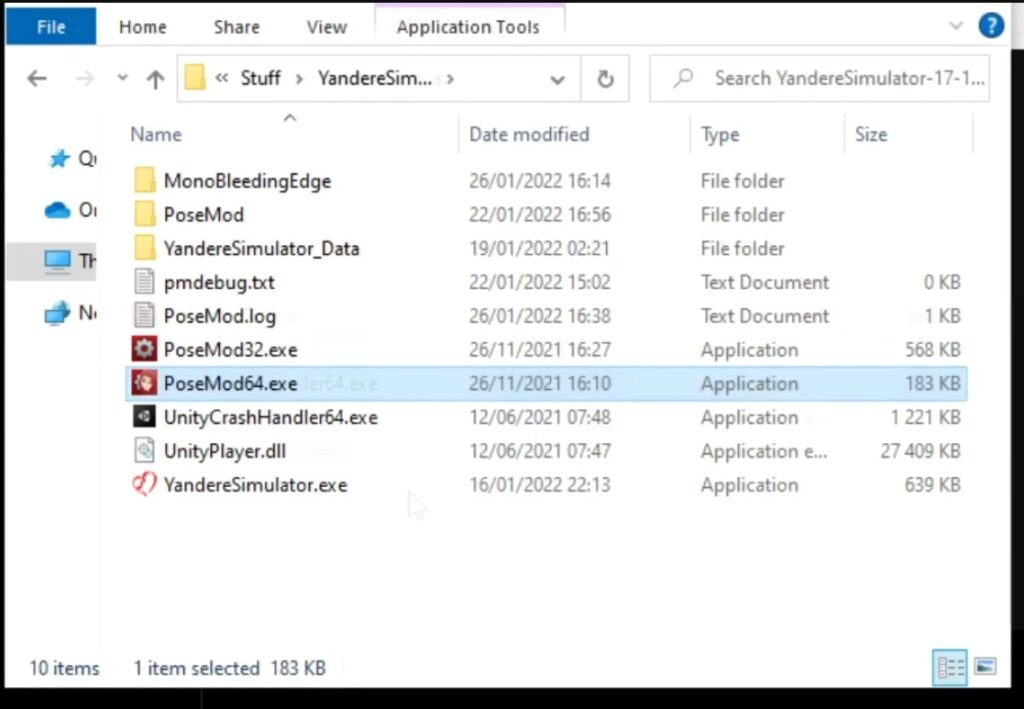
Task: Select the UnityCrashHandler64.exe application icon
Action: (x=145, y=417)
